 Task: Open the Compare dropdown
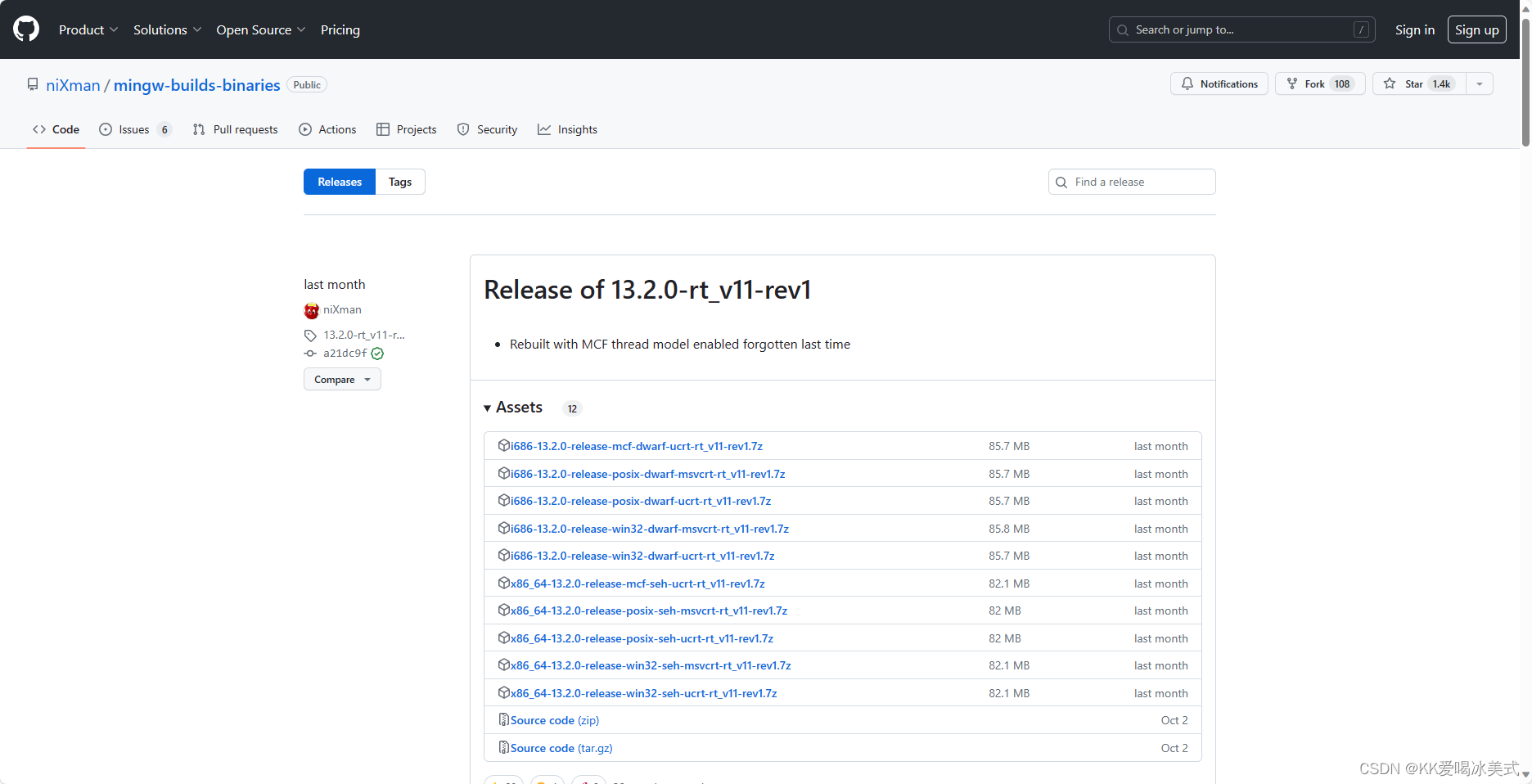coord(342,380)
